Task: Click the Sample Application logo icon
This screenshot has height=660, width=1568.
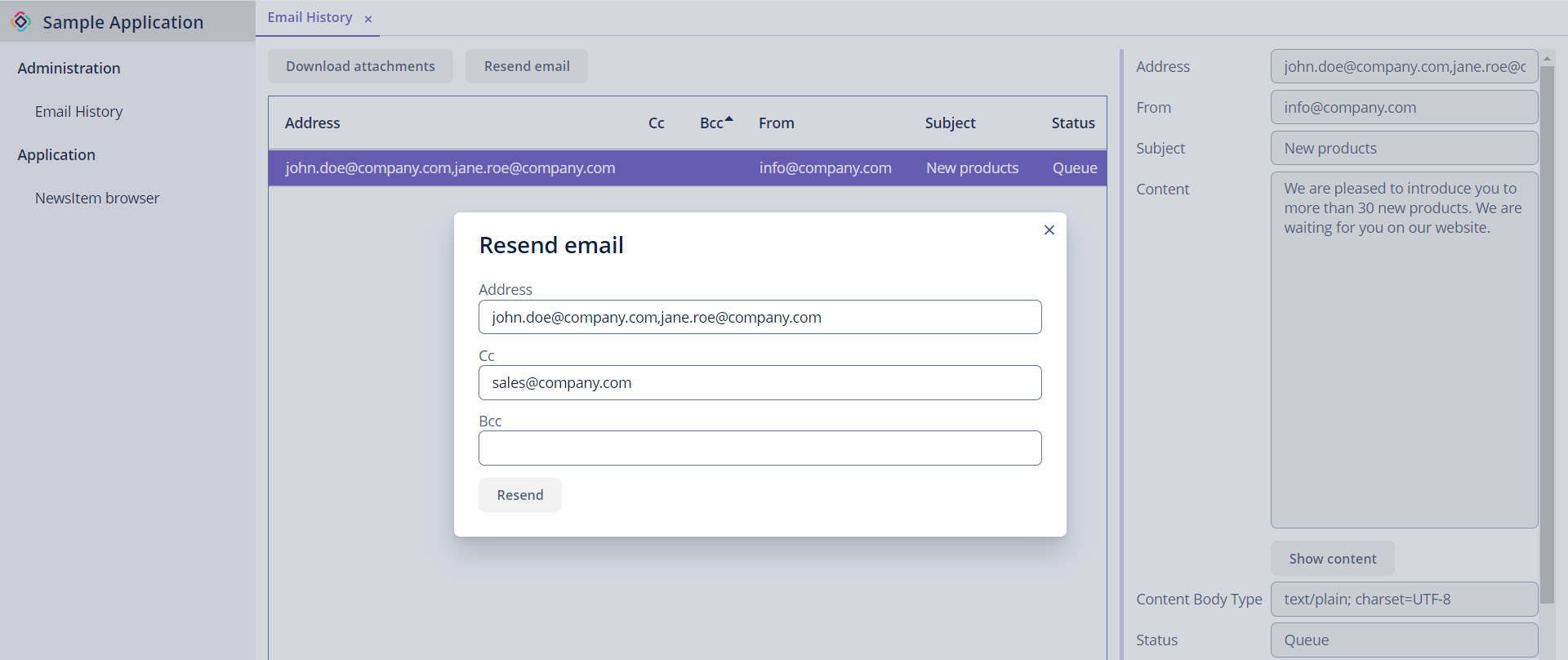Action: click(x=21, y=22)
